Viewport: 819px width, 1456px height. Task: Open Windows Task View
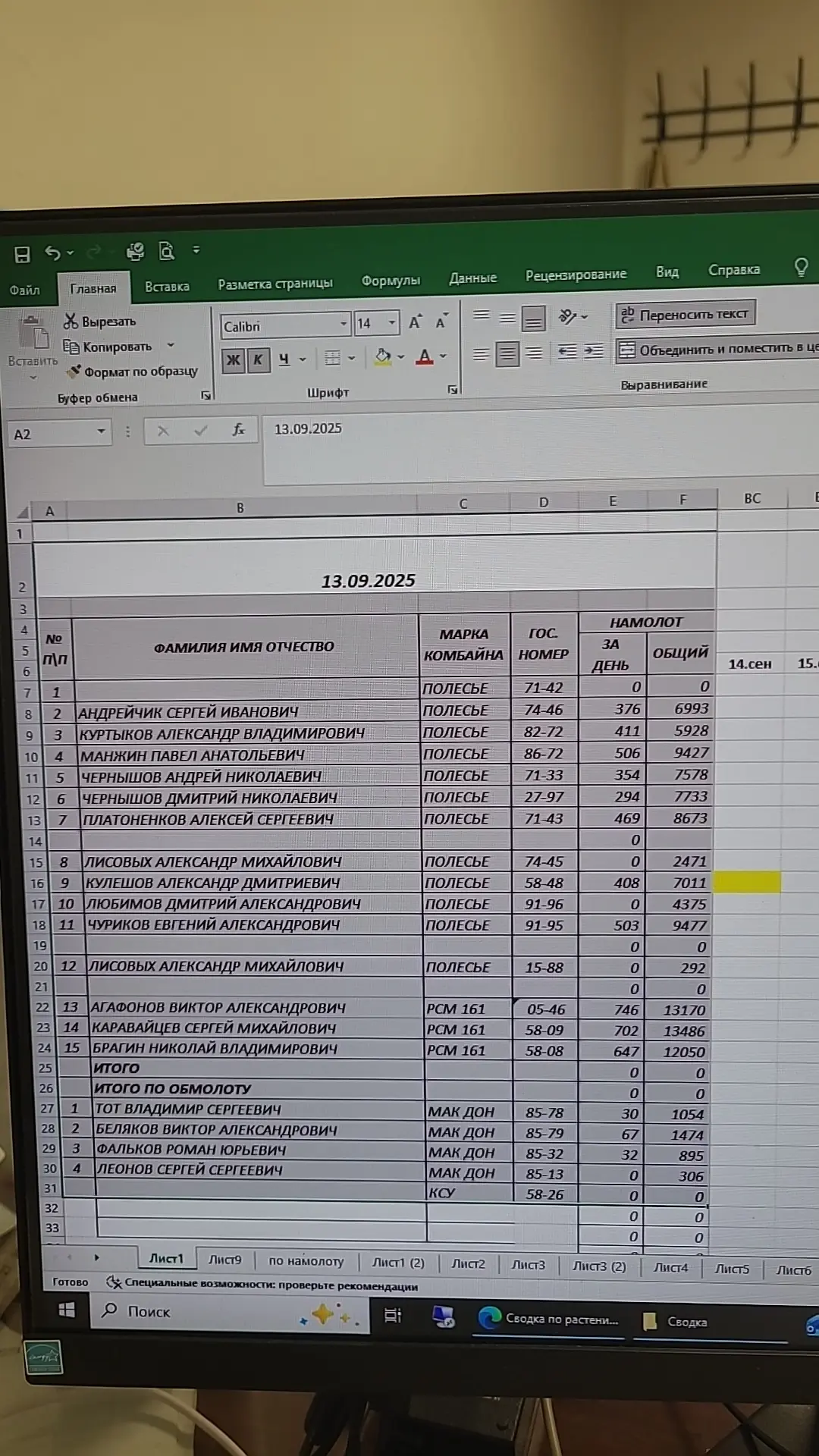tap(393, 1316)
